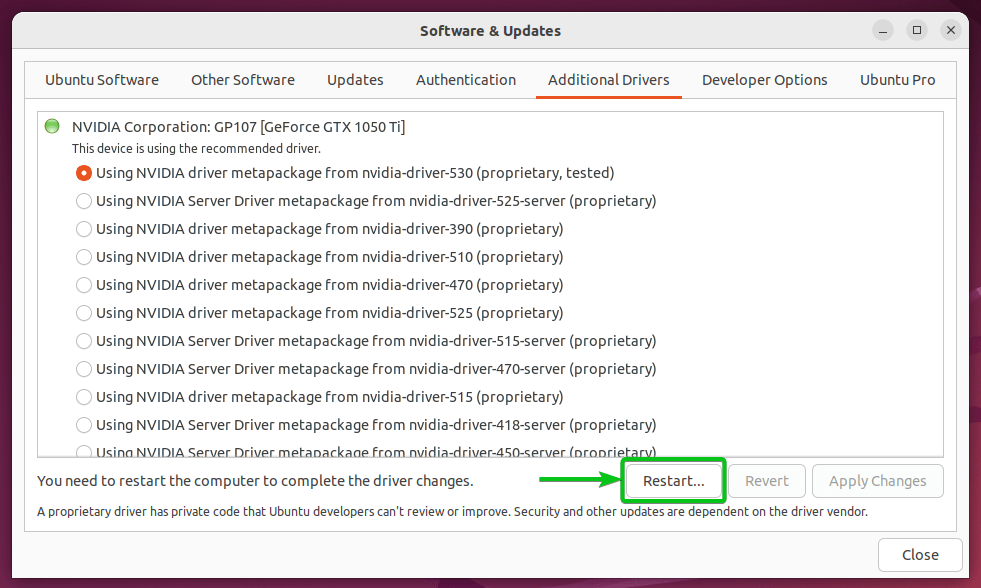Select the Additional Drivers tab
981x588 pixels.
(x=609, y=80)
